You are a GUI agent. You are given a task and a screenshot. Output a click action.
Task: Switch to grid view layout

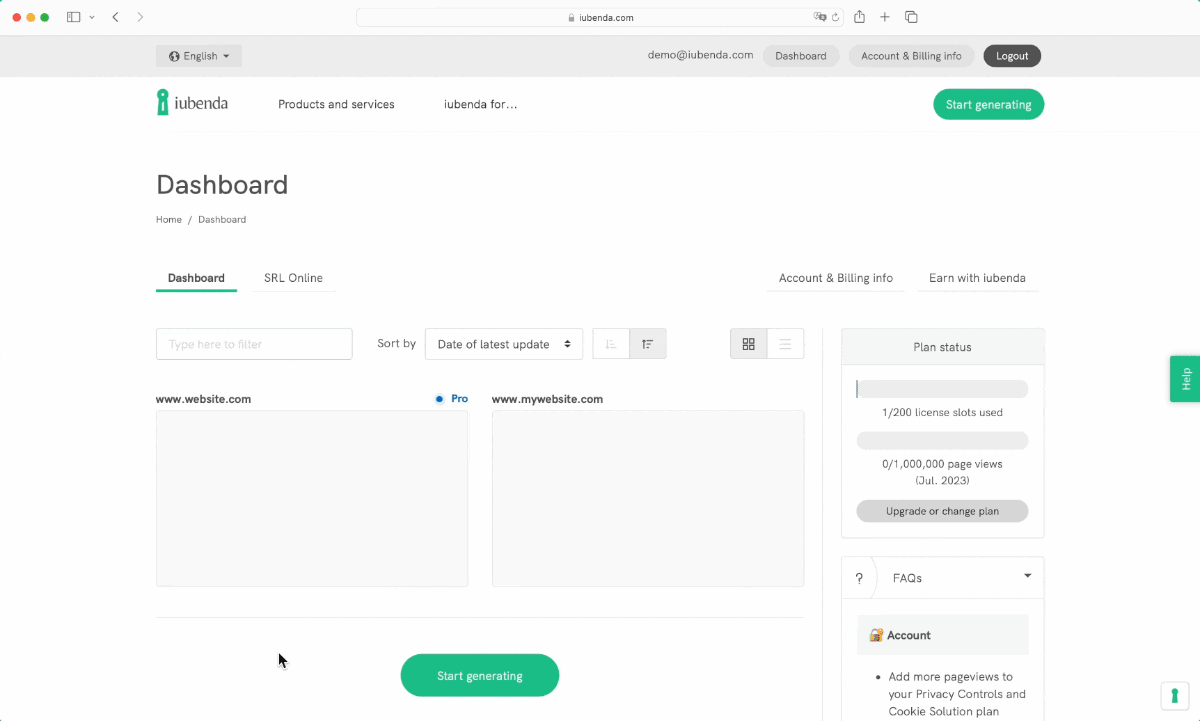click(x=748, y=344)
